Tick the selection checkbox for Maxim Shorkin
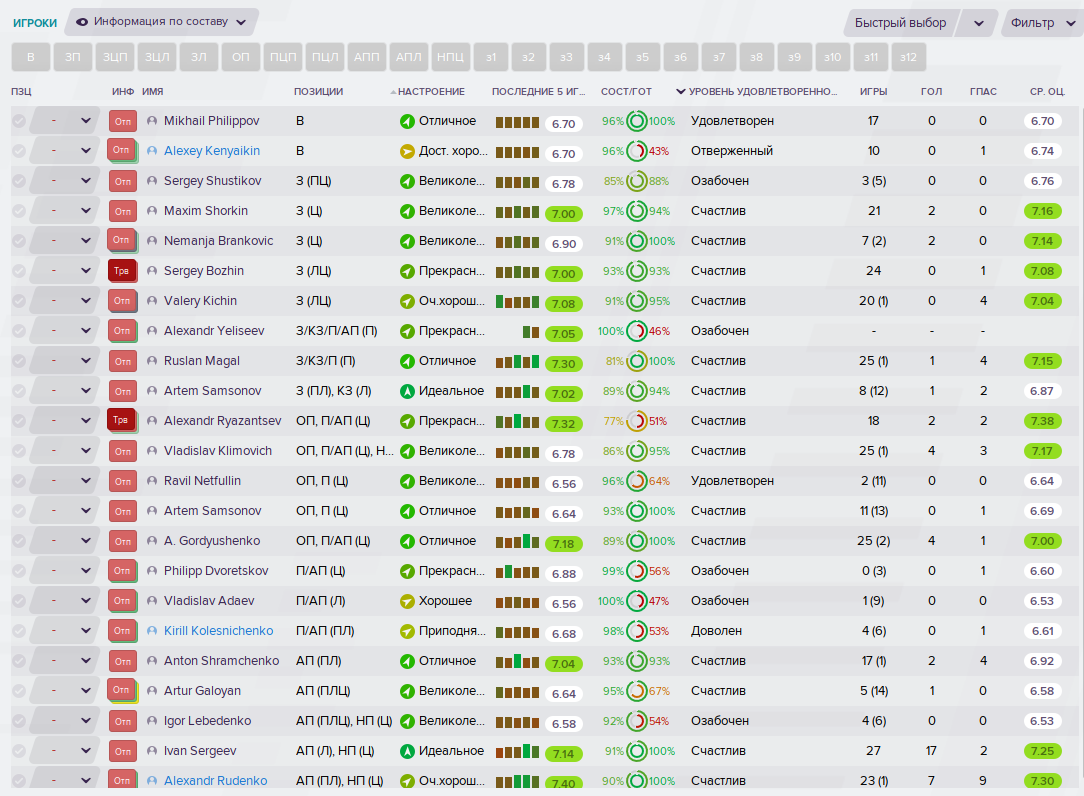The height and width of the screenshot is (796, 1084). coord(19,211)
